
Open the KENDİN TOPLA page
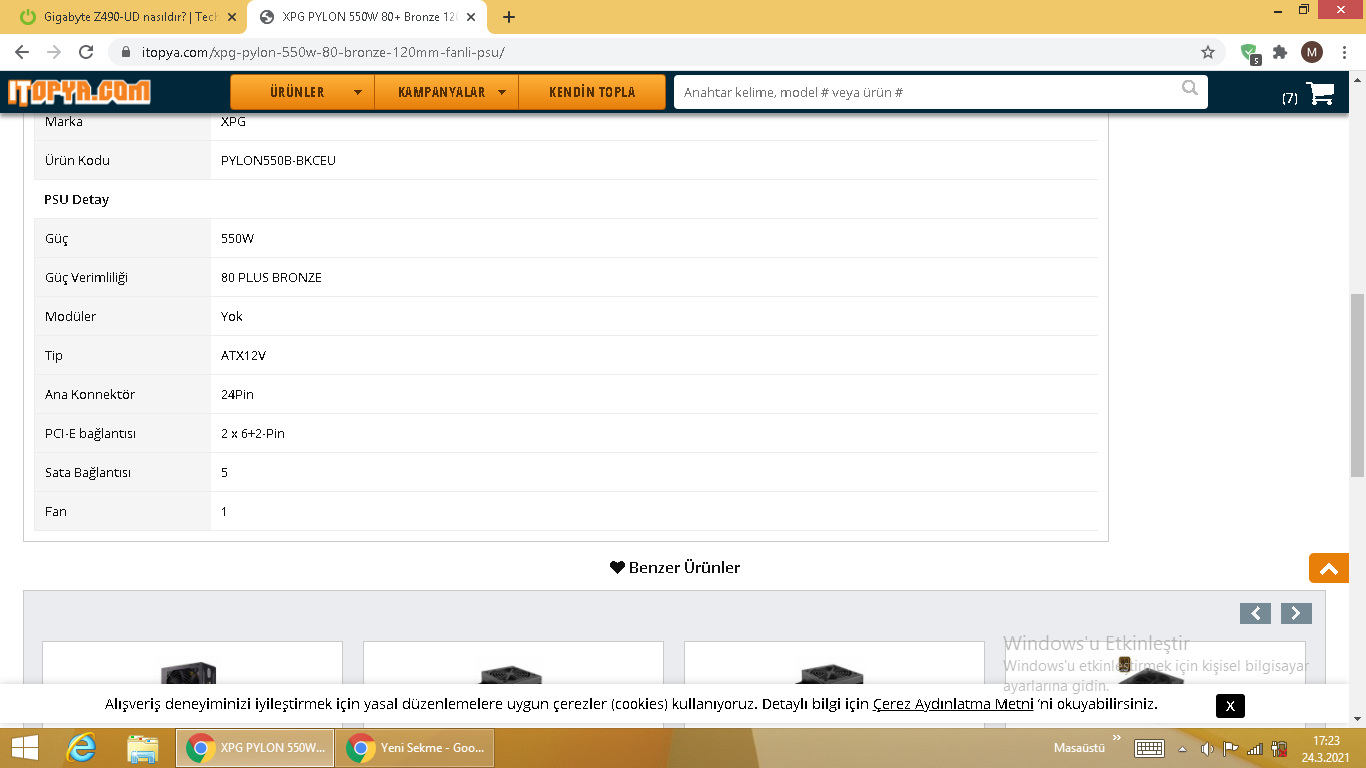[592, 92]
